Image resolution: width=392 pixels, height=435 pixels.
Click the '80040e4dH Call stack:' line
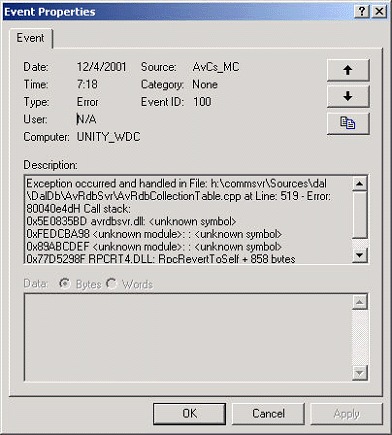tap(79, 209)
